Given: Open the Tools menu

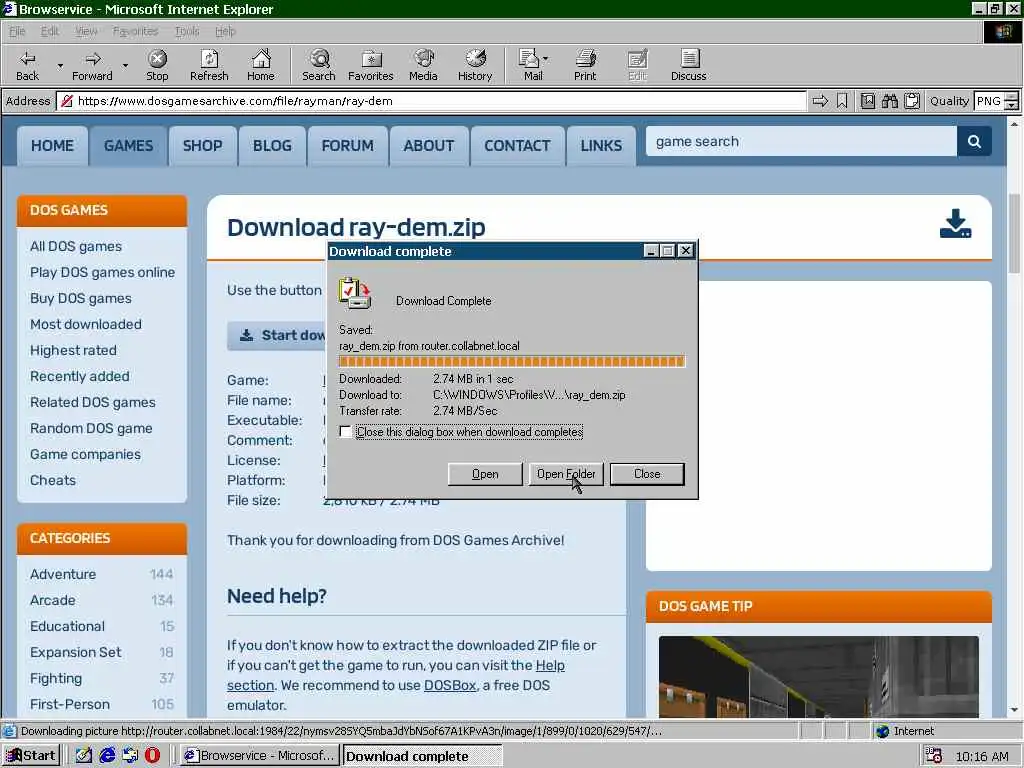Looking at the screenshot, I should tap(187, 31).
